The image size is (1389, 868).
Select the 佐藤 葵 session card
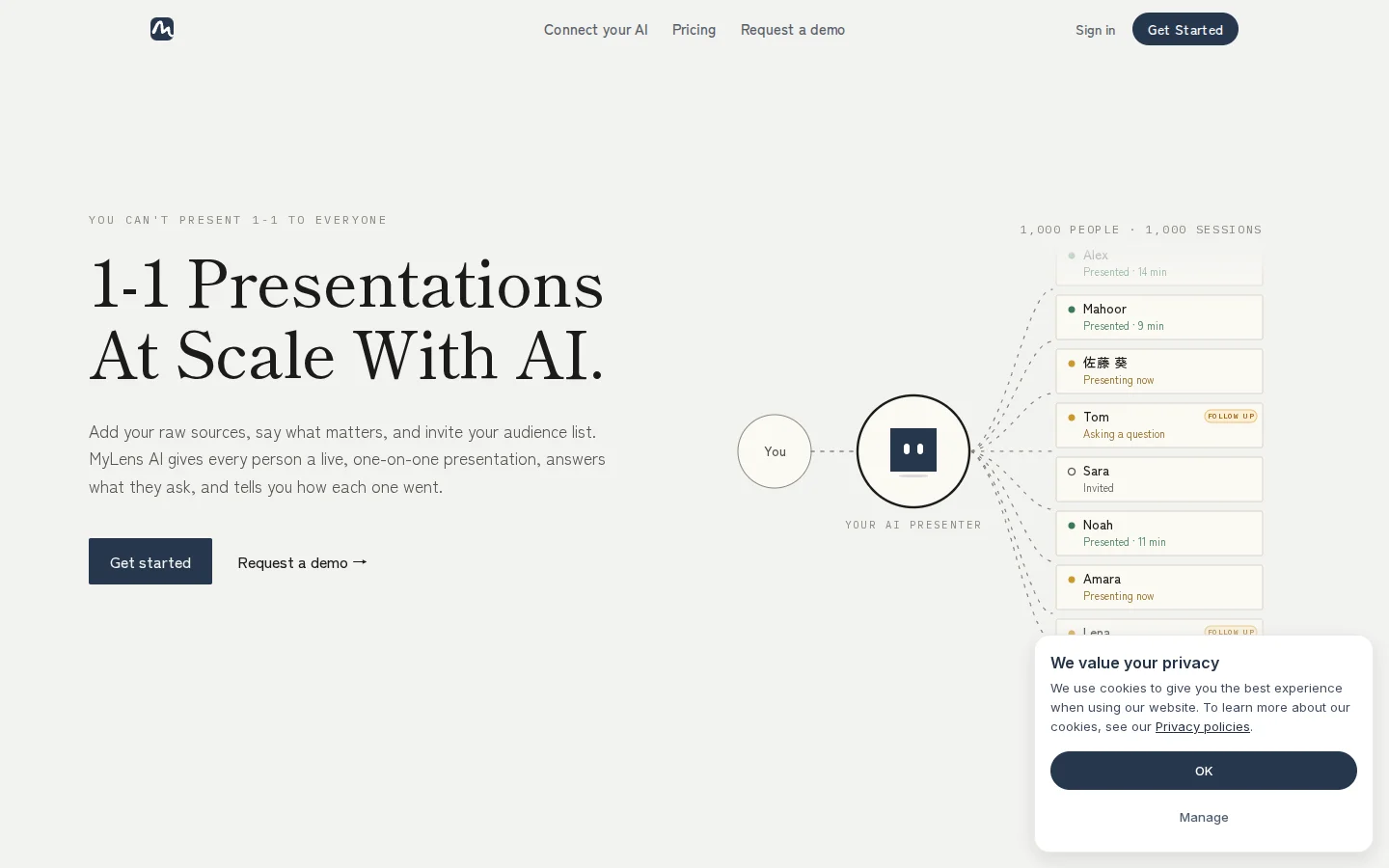click(x=1159, y=371)
